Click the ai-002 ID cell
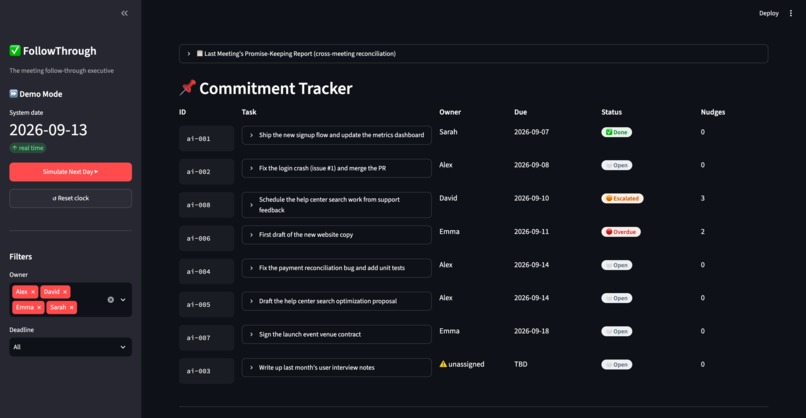This screenshot has width=806, height=418. 206,172
